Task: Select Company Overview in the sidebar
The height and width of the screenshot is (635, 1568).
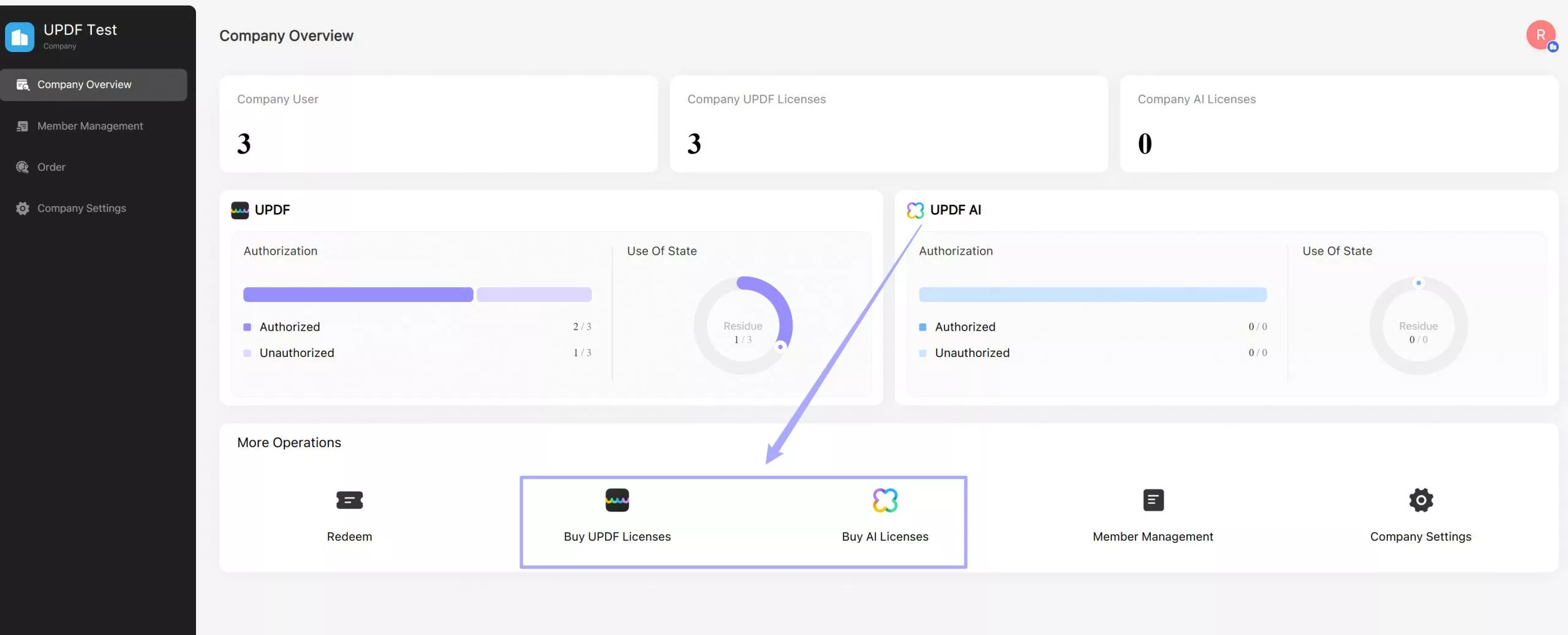Action: [x=94, y=85]
